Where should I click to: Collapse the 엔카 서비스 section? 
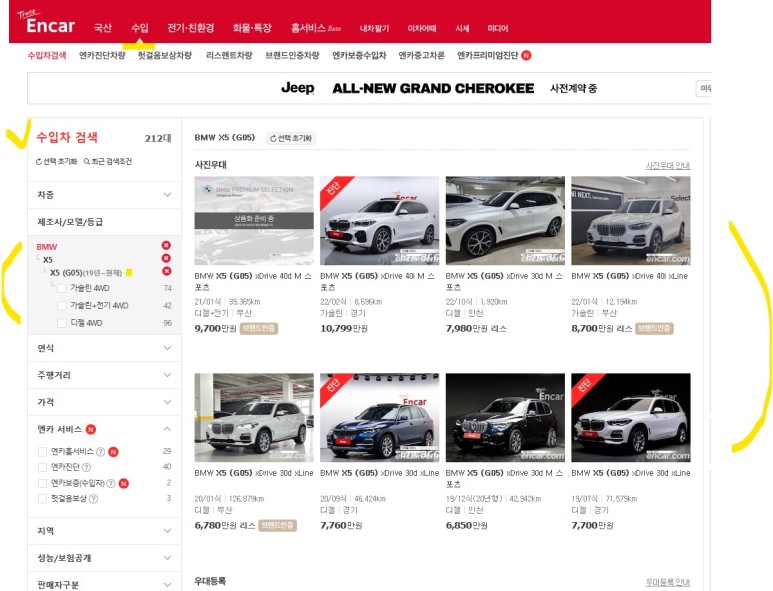coord(167,429)
